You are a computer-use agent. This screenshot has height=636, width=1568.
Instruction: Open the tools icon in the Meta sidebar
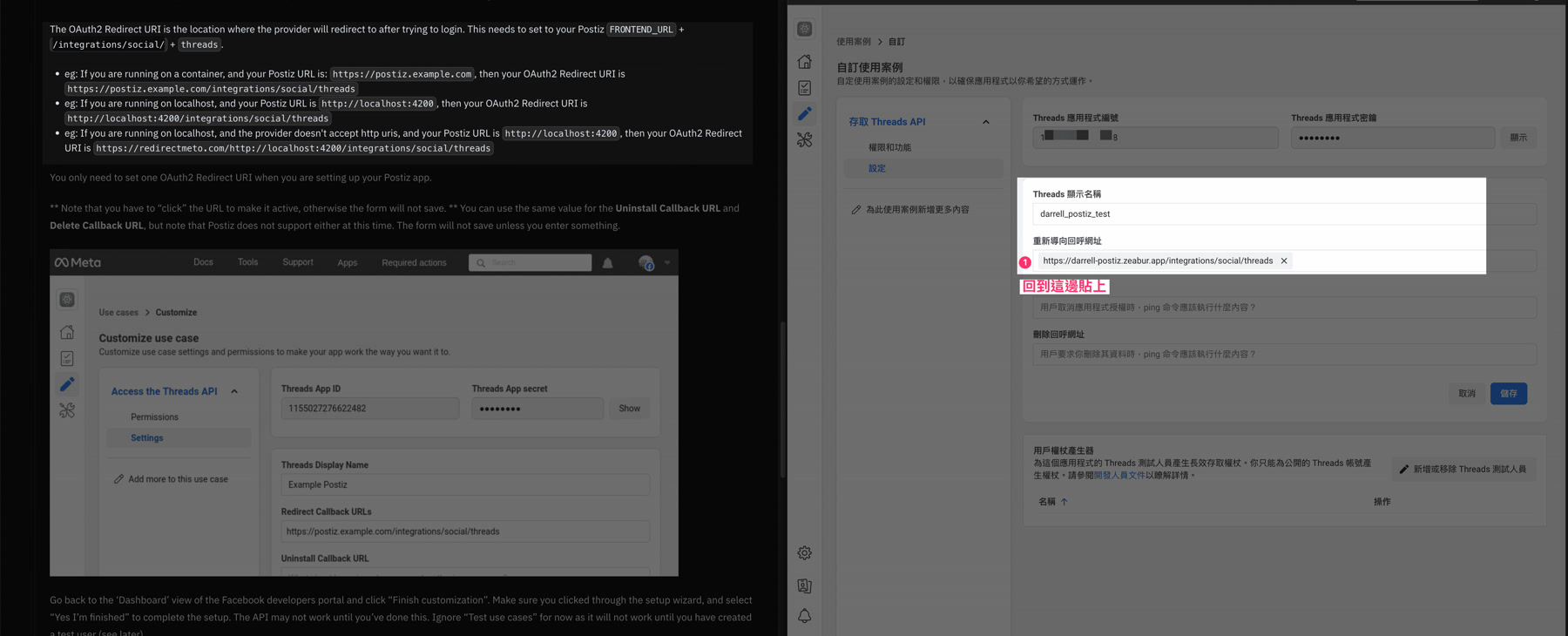804,139
